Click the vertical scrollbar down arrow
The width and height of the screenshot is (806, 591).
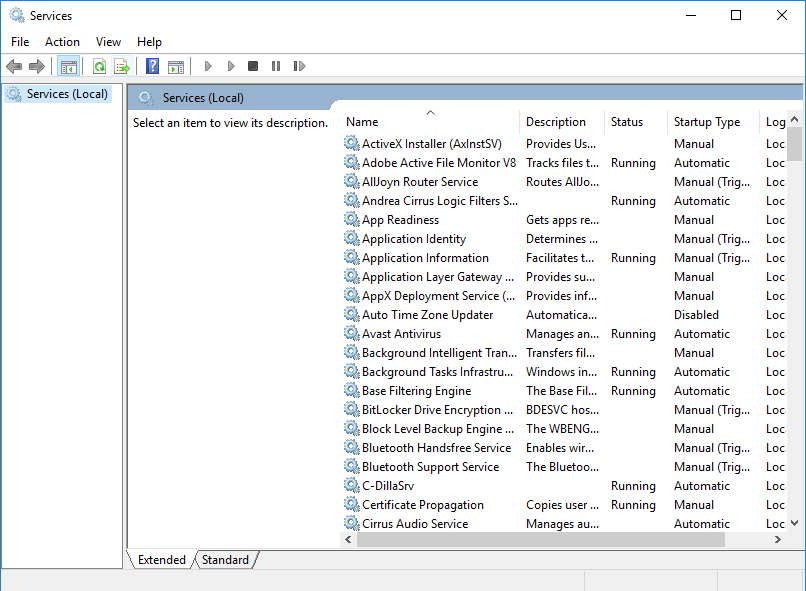pos(794,523)
